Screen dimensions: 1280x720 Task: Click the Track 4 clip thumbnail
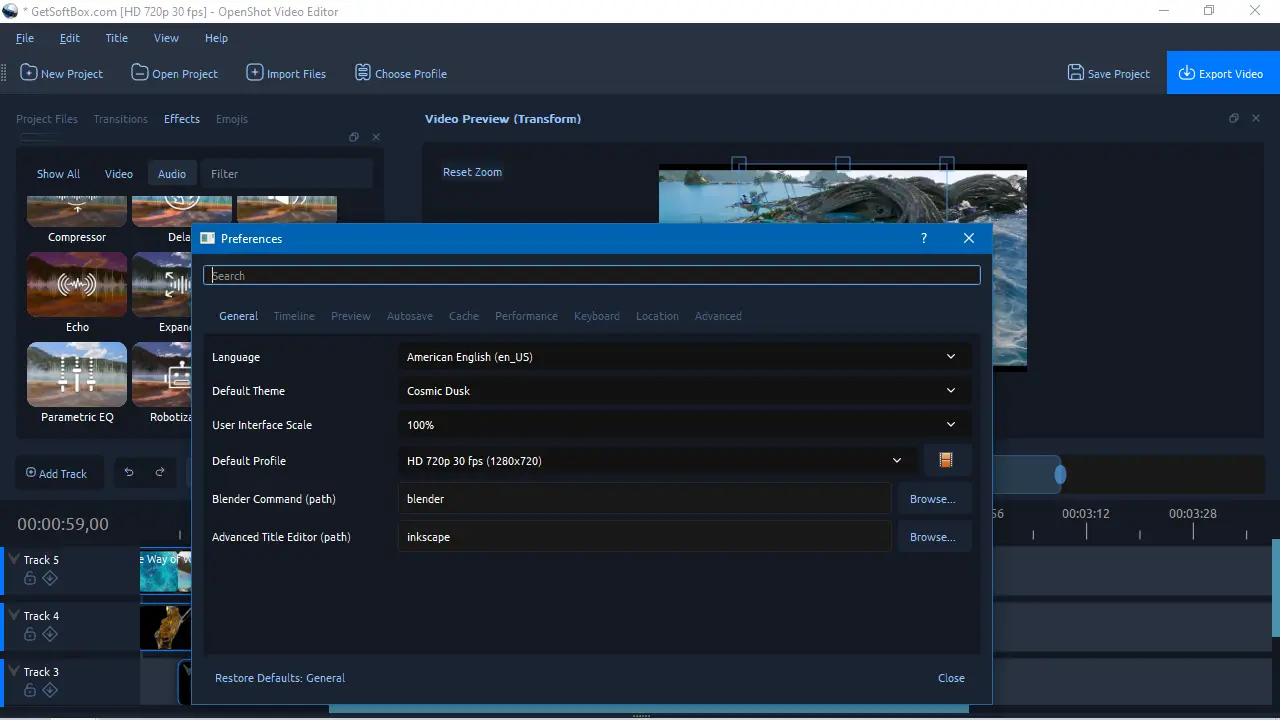pos(165,628)
